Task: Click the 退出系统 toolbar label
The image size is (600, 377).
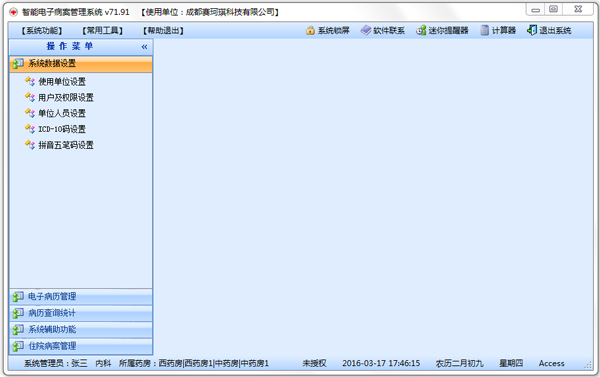Action: point(555,31)
